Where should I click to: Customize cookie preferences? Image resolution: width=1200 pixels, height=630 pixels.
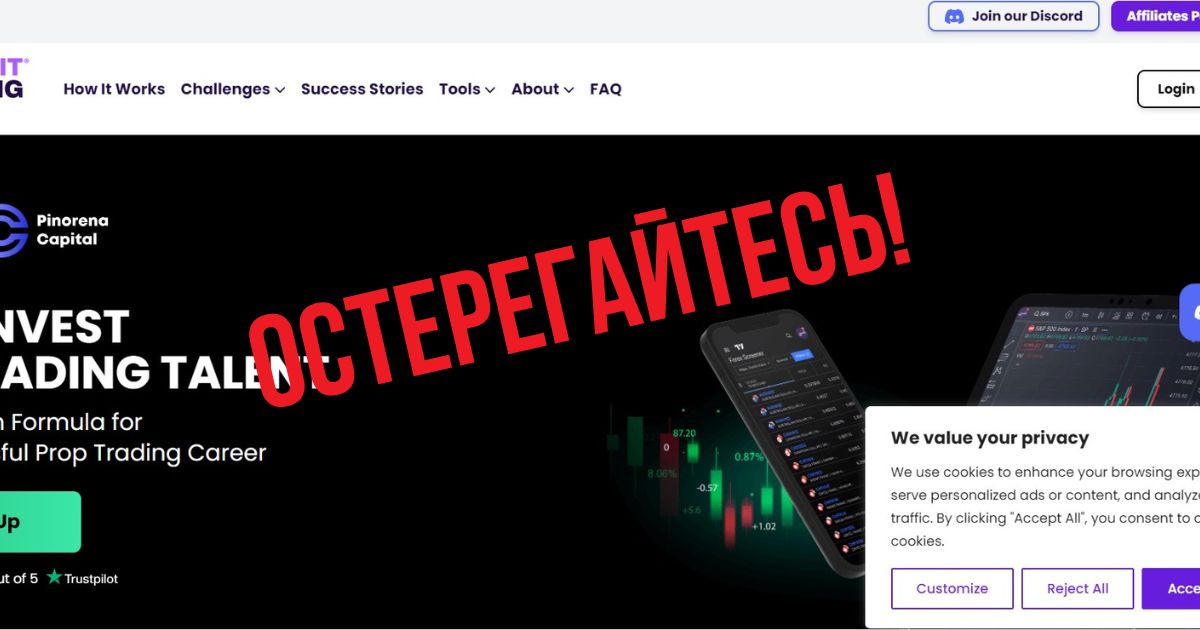coord(952,589)
